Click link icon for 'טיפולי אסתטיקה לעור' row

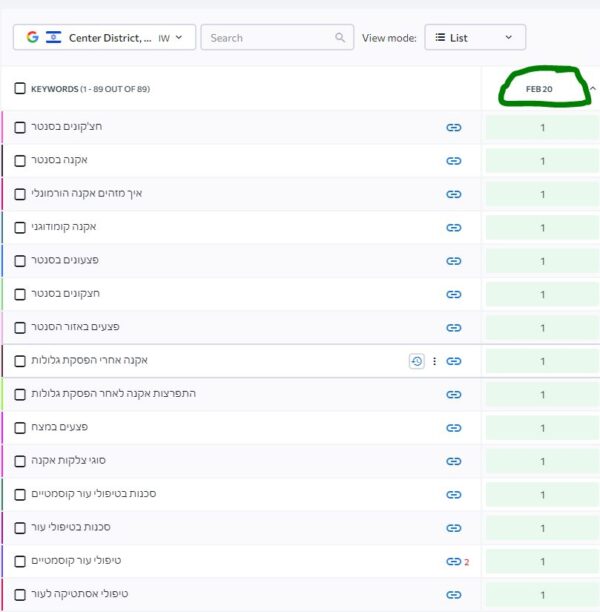click(x=453, y=594)
